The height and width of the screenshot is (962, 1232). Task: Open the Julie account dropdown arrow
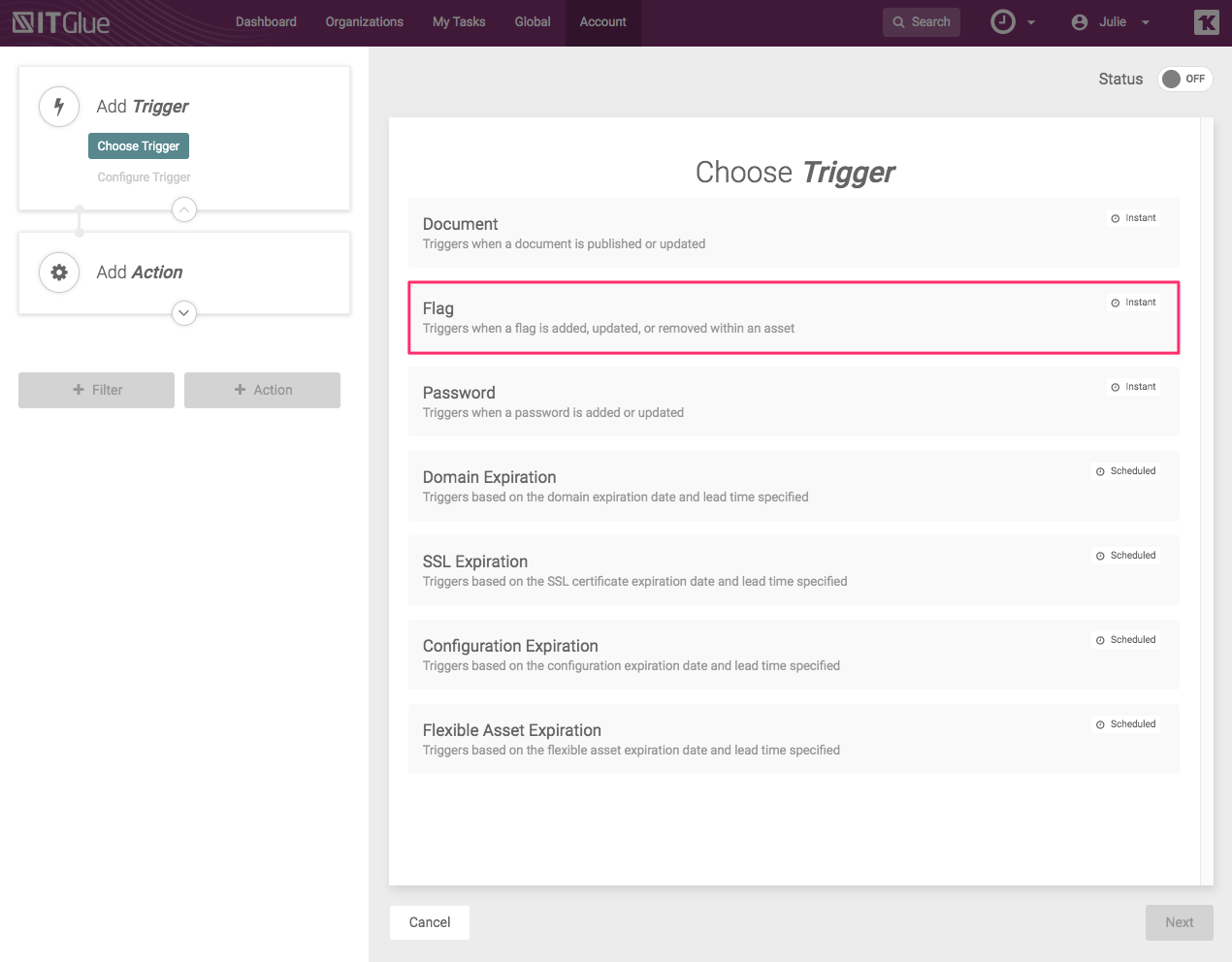click(1146, 22)
